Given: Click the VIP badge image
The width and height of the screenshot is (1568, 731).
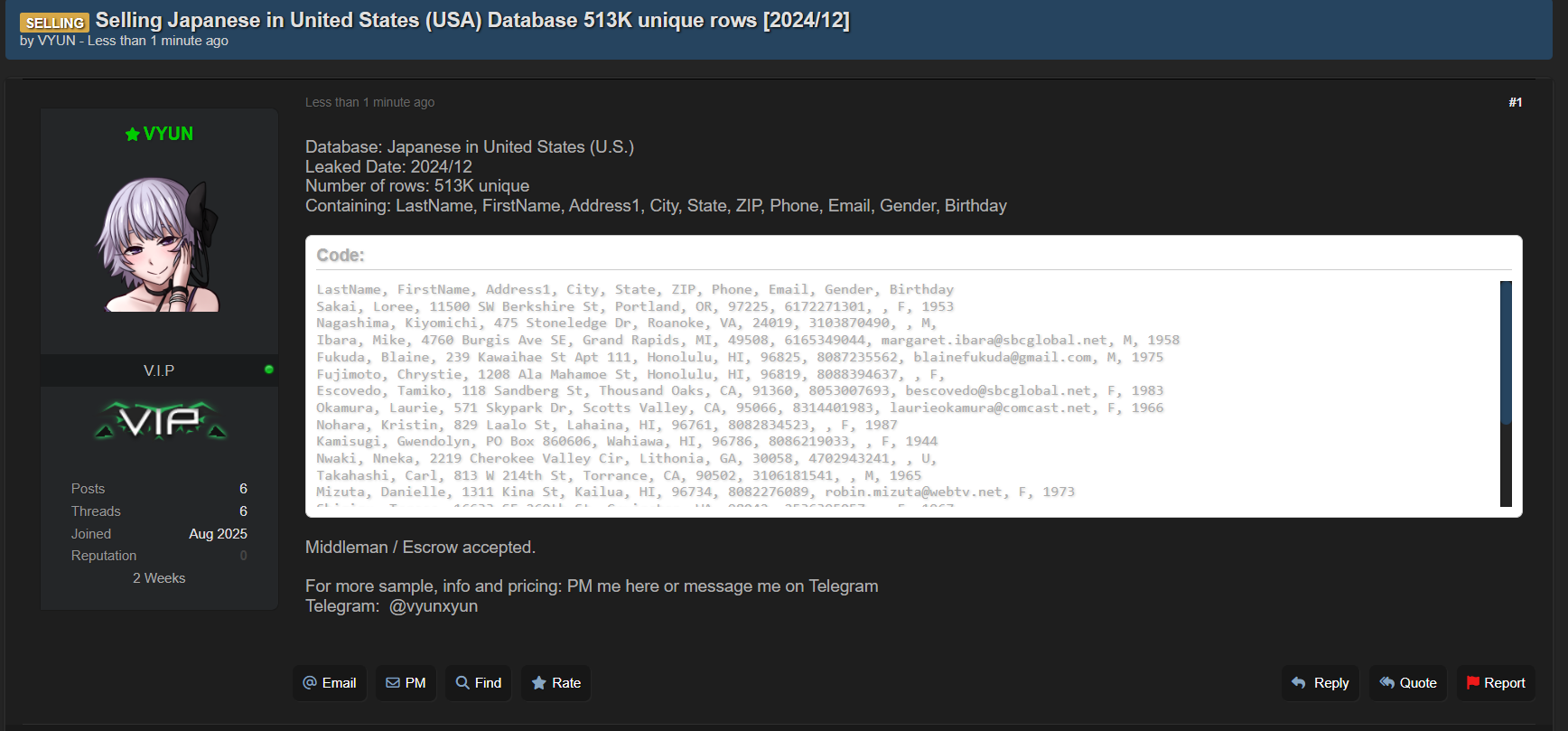Looking at the screenshot, I should (x=160, y=421).
